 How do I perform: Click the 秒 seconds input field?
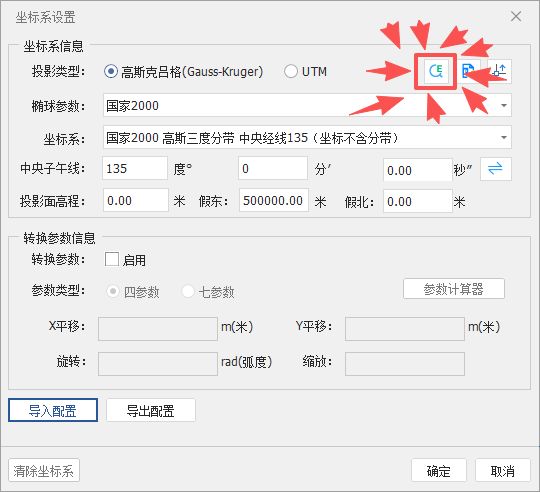417,170
